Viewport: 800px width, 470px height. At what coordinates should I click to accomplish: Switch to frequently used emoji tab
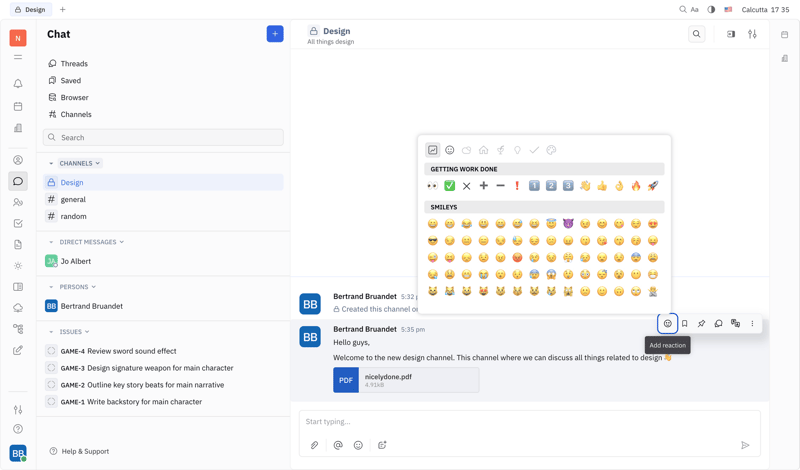[433, 150]
